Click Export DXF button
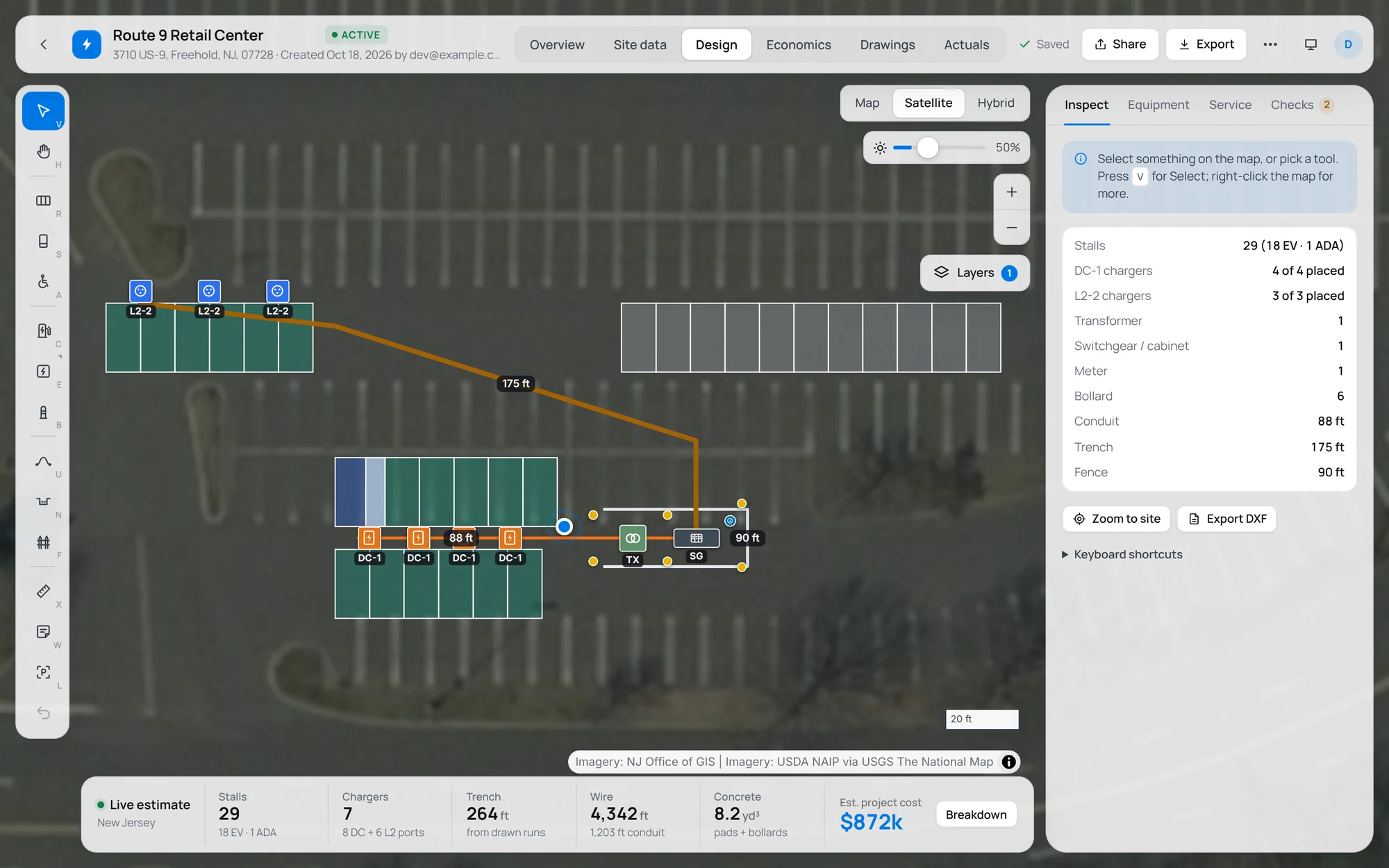1389x868 pixels. pos(1226,519)
